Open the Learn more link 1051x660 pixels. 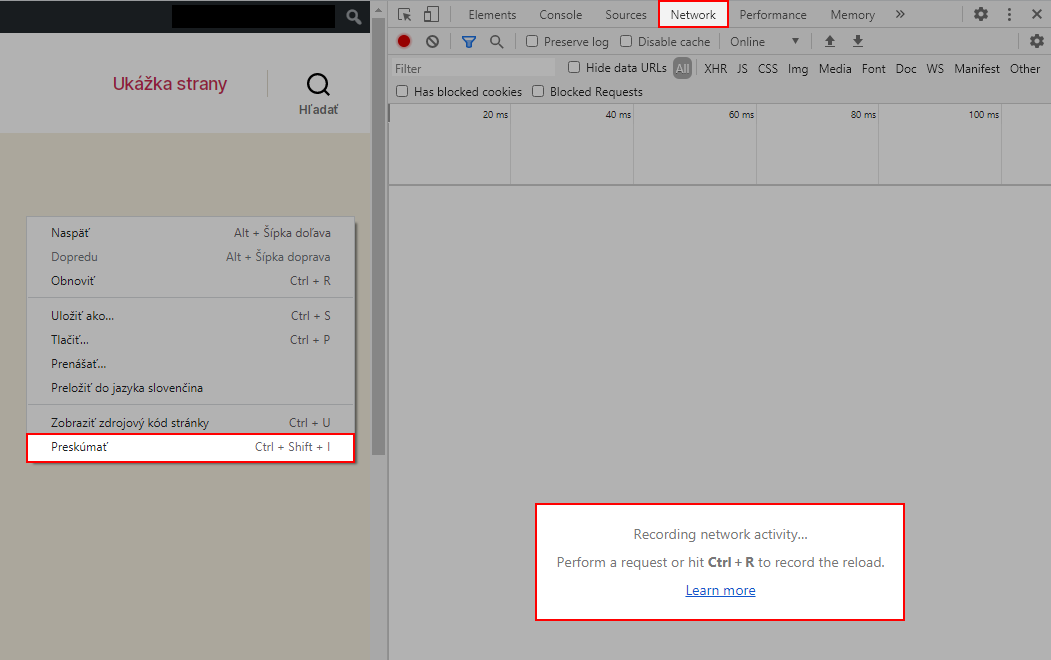point(720,590)
